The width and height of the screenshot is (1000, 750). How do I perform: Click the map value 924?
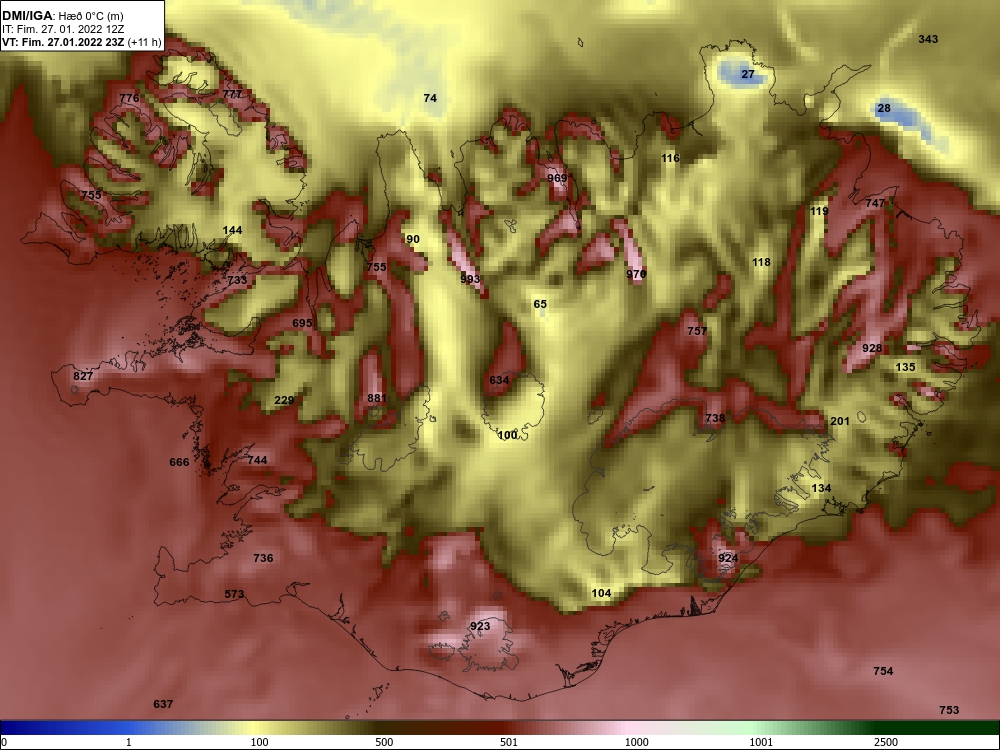tap(728, 559)
